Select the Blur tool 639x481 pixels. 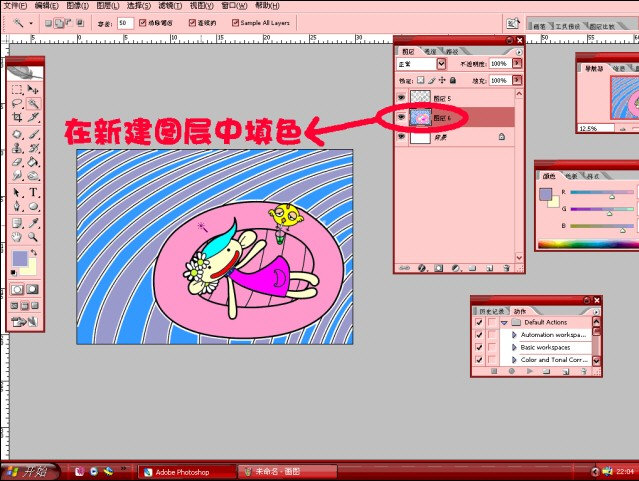coord(17,176)
